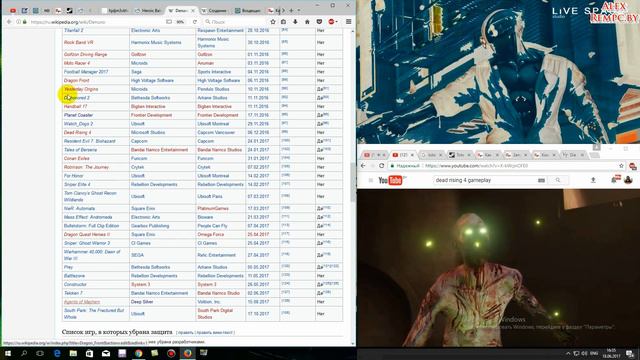This screenshot has width=640, height=360.
Task: Open Chrome from the taskbar
Action: pyautogui.click(x=138, y=353)
